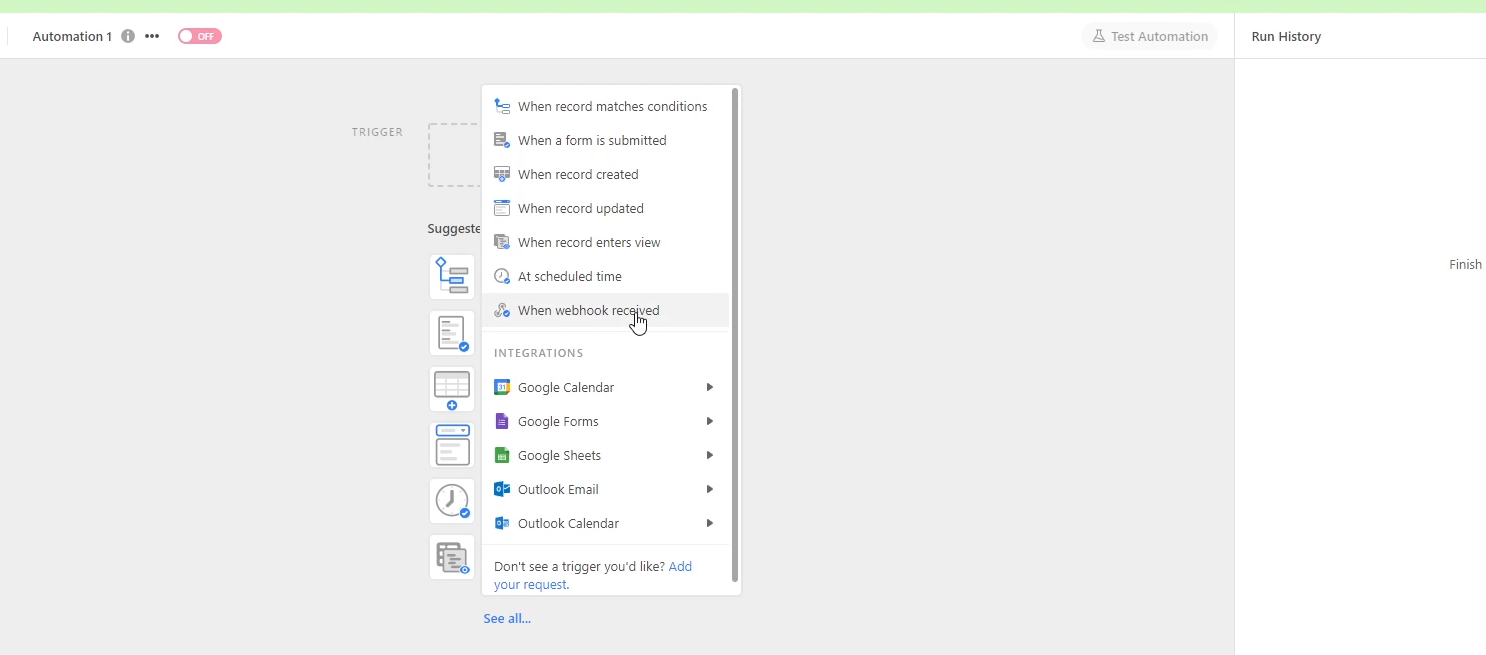1486x655 pixels.
Task: Click the large suggested record enters view tile
Action: coord(452,557)
